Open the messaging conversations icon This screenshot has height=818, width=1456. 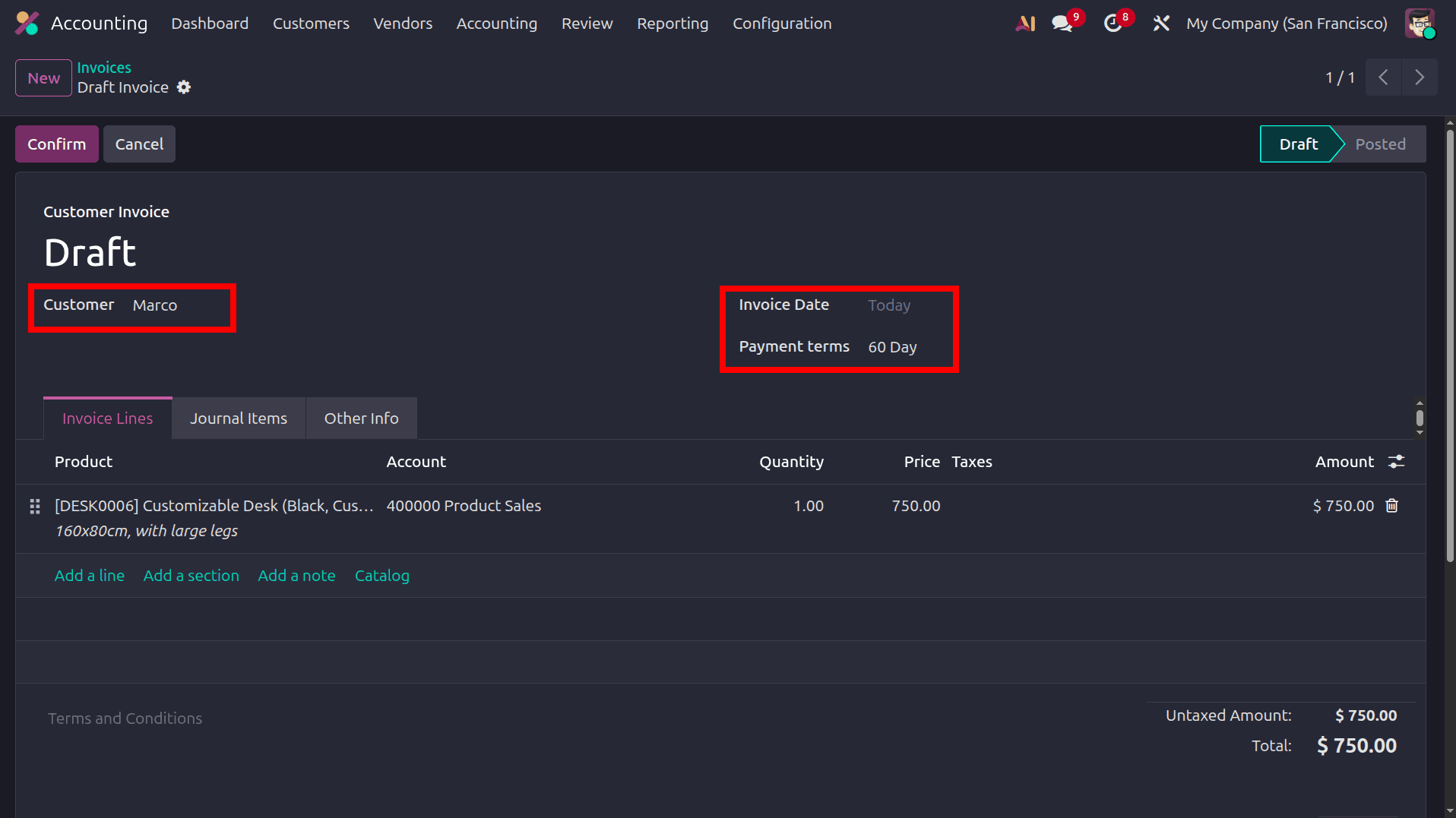pos(1062,23)
